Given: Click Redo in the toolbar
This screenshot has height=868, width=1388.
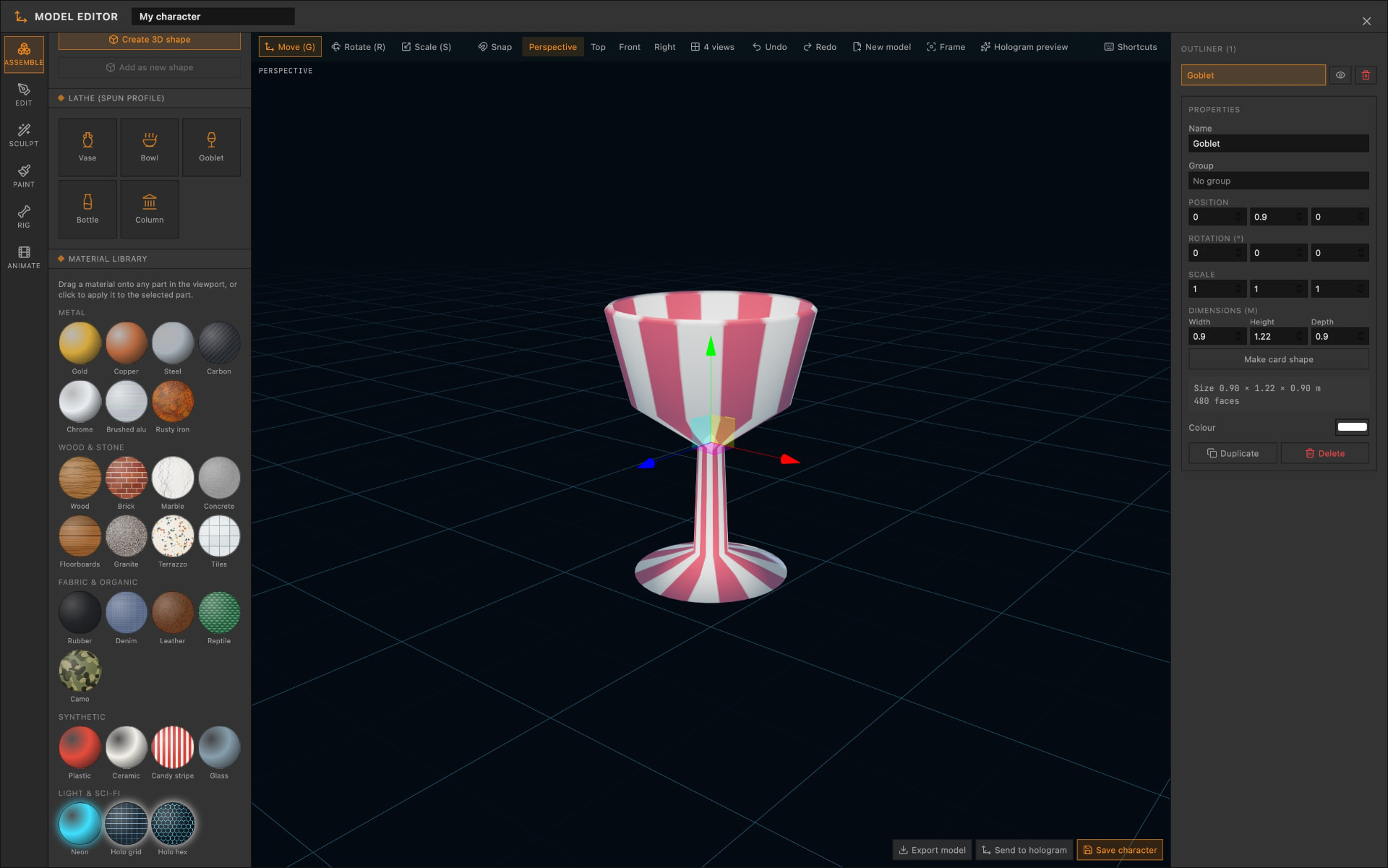Looking at the screenshot, I should point(820,47).
